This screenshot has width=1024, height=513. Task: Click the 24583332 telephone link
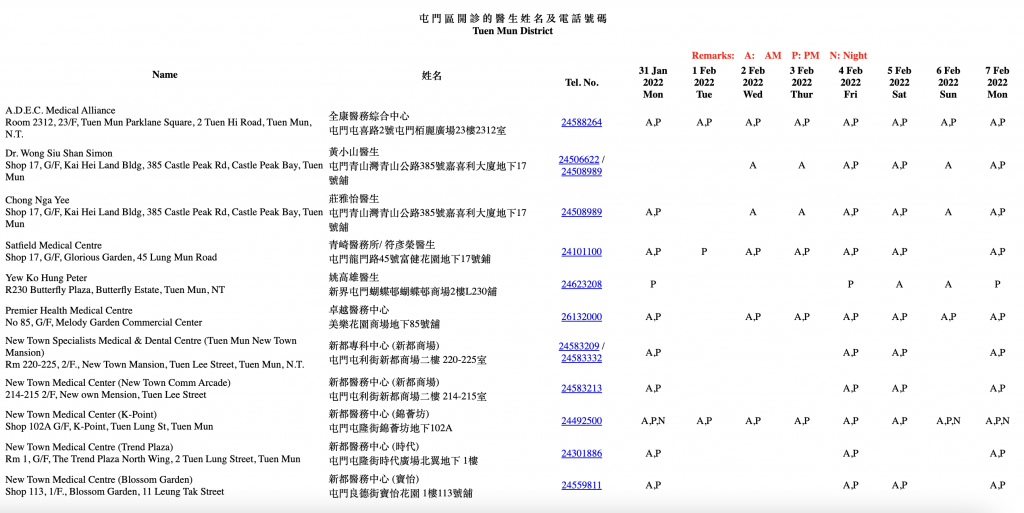pyautogui.click(x=581, y=358)
